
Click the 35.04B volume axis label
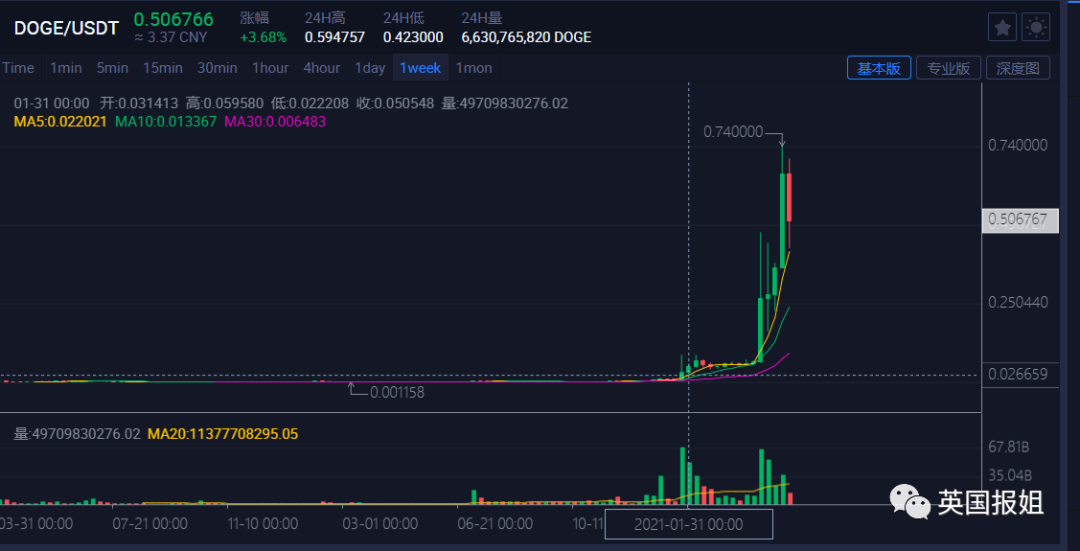tap(1009, 475)
